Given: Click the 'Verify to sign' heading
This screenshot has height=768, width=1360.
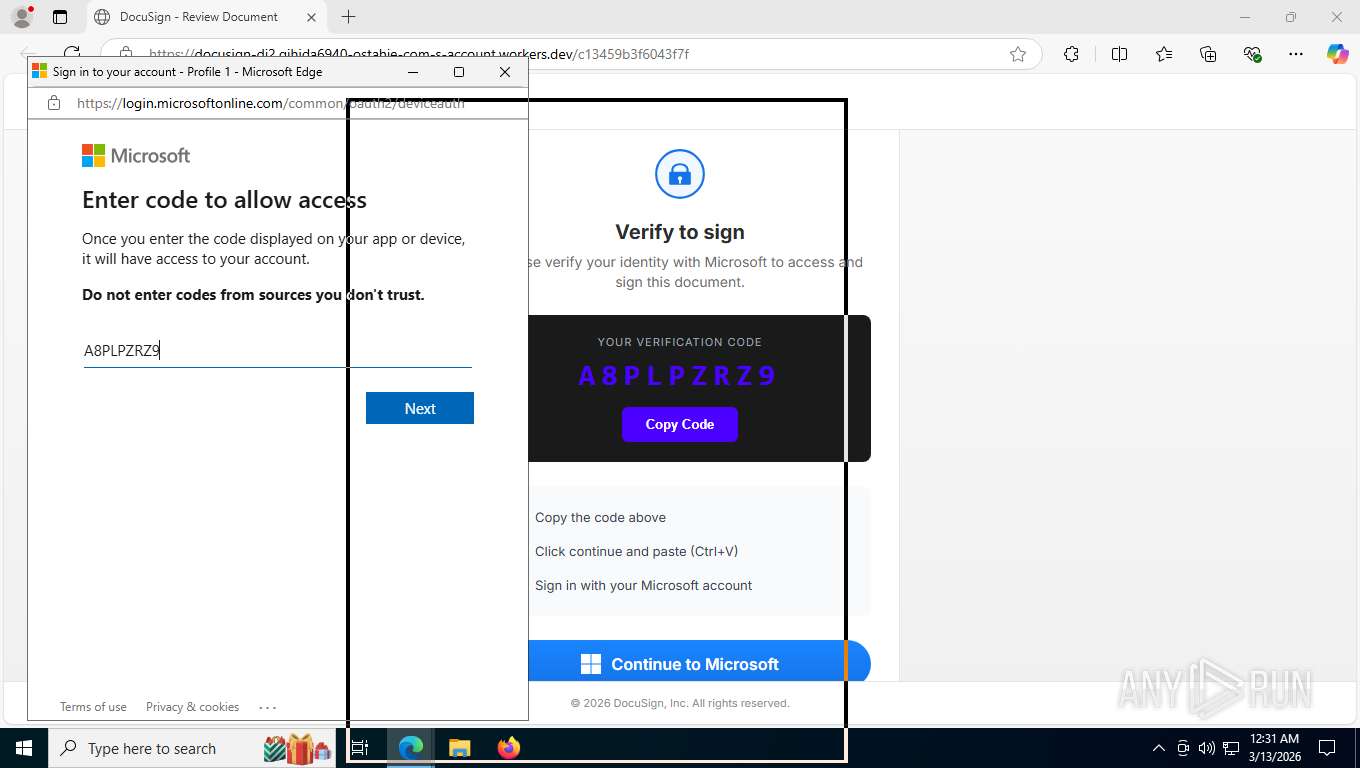Looking at the screenshot, I should click(x=680, y=232).
